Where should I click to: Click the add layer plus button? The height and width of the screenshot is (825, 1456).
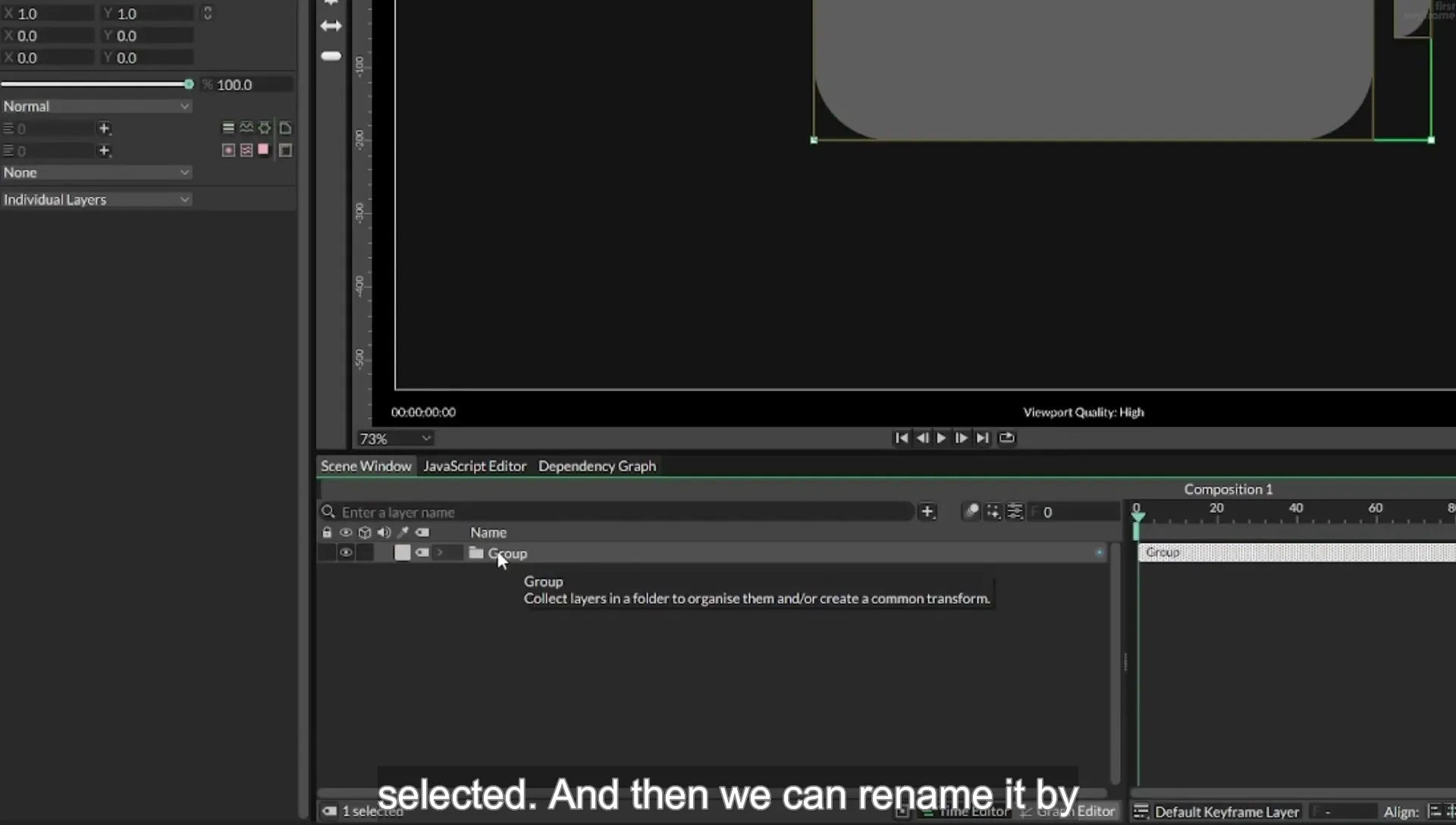[927, 512]
